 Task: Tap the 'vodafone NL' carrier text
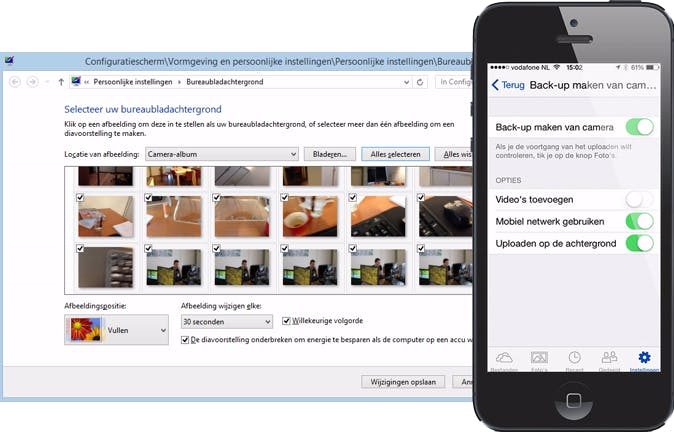pos(530,67)
